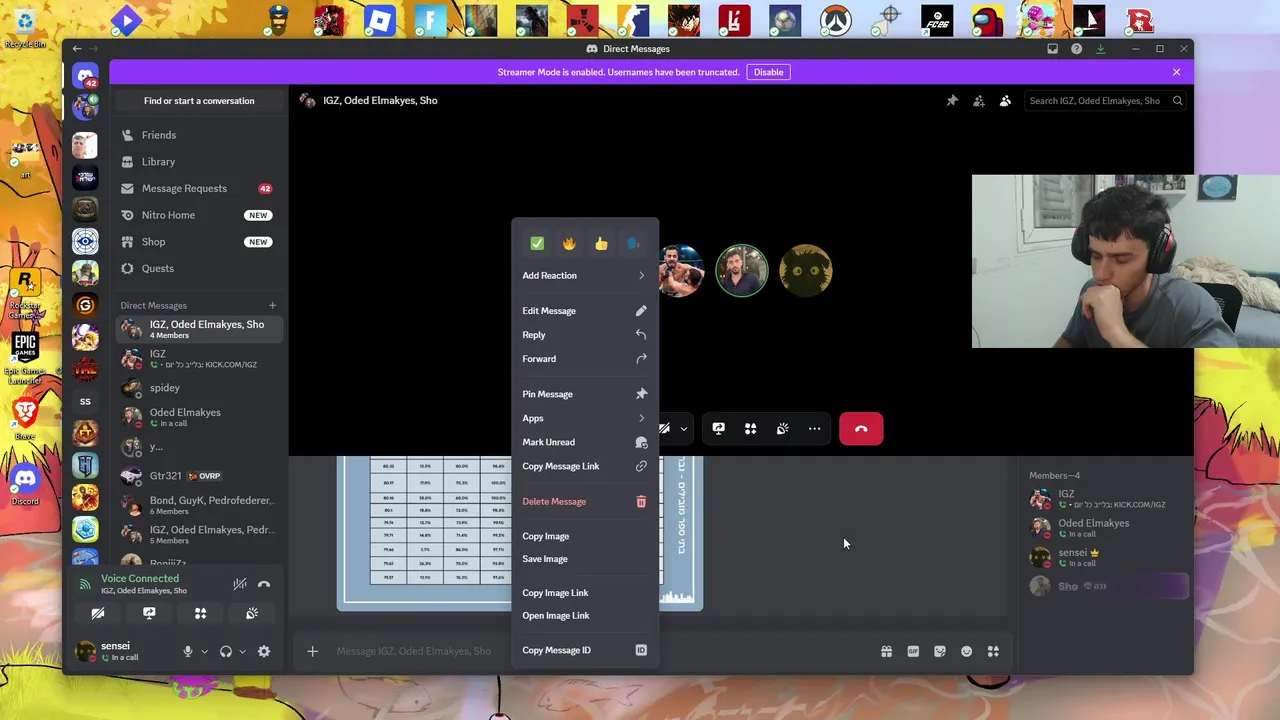This screenshot has width=1280, height=720.
Task: Click the plus attach button in message box
Action: (x=312, y=651)
